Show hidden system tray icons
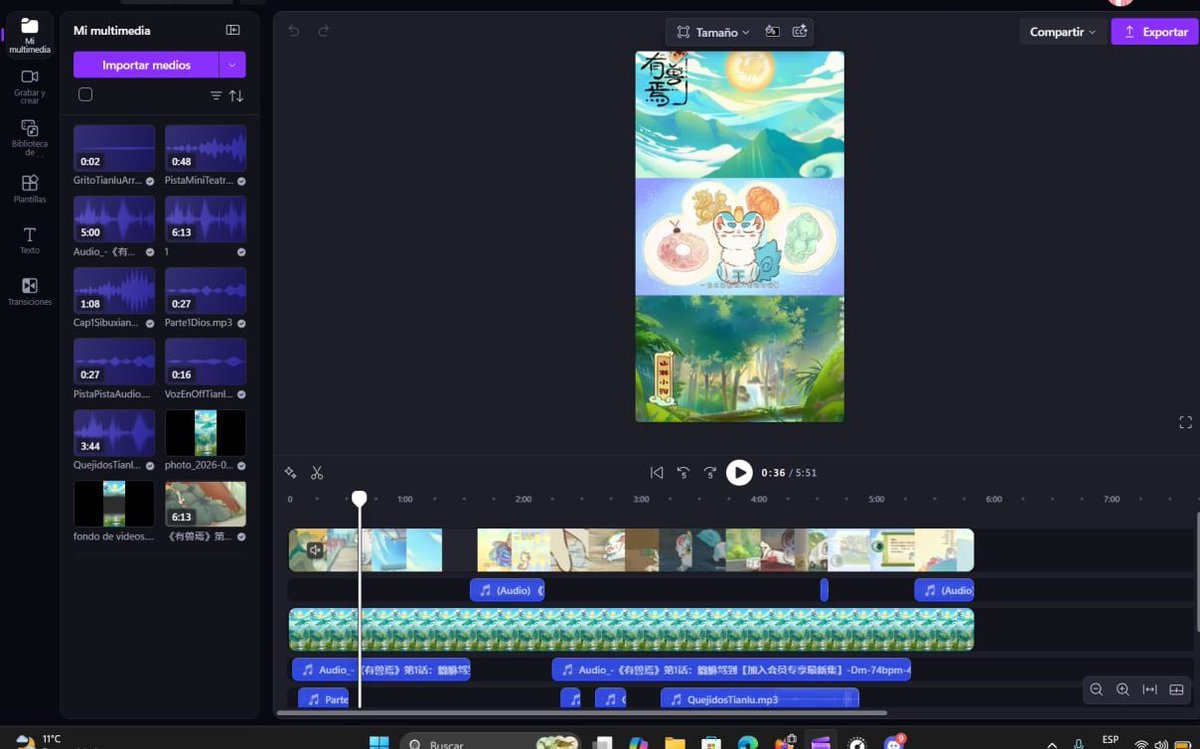1200x749 pixels. pos(1051,743)
